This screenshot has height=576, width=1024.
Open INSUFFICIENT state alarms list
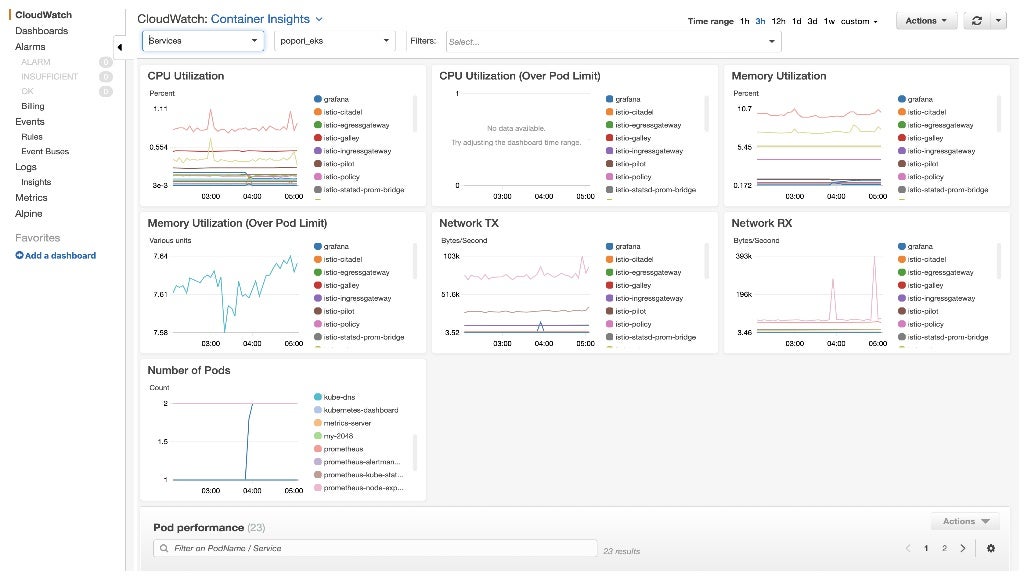(x=49, y=76)
